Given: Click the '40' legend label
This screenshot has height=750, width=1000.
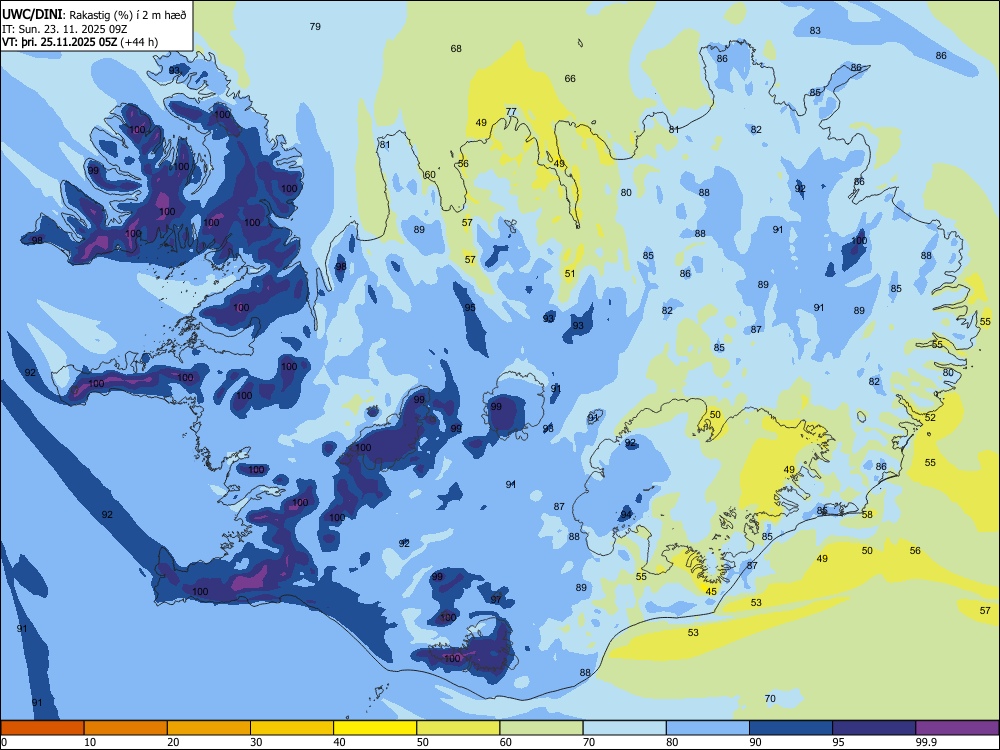Looking at the screenshot, I should tap(340, 742).
